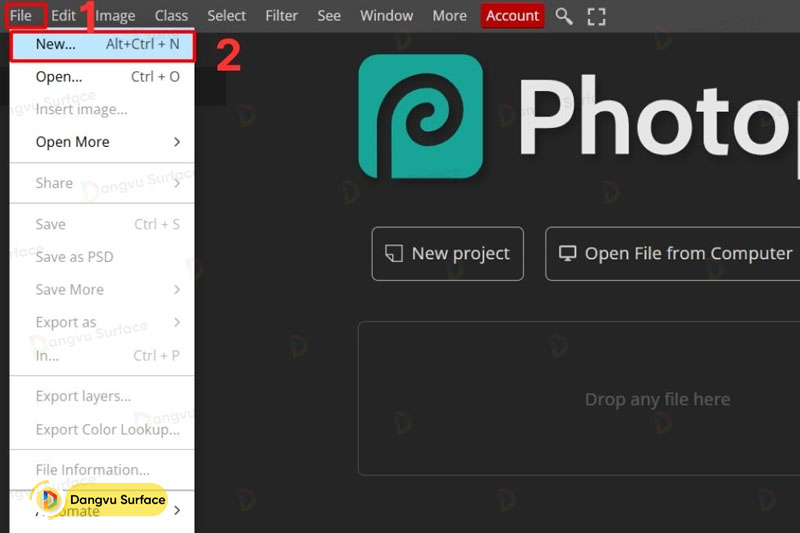This screenshot has height=533, width=800.
Task: Select Insert image... menu entry
Action: tap(102, 110)
